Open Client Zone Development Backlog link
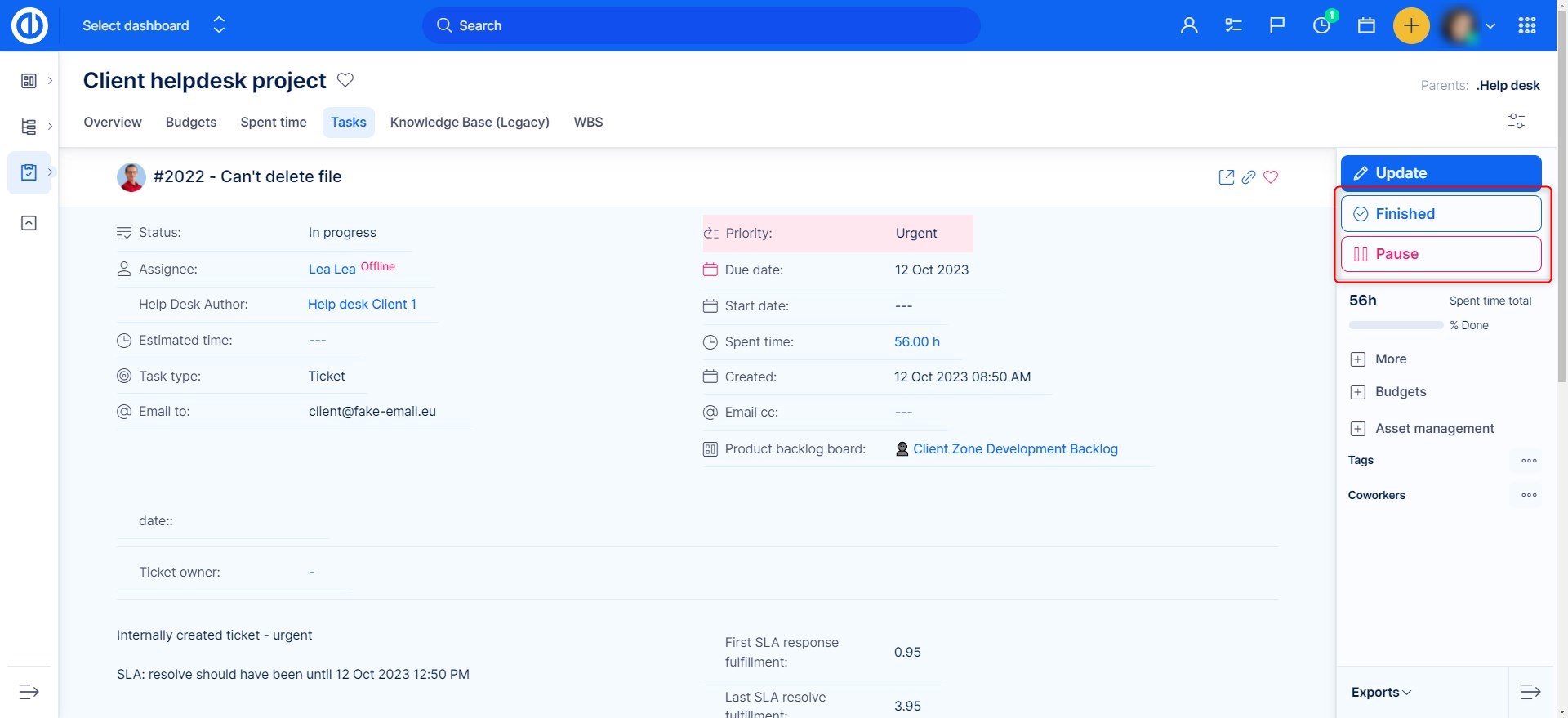The image size is (1568, 718). coord(1015,449)
